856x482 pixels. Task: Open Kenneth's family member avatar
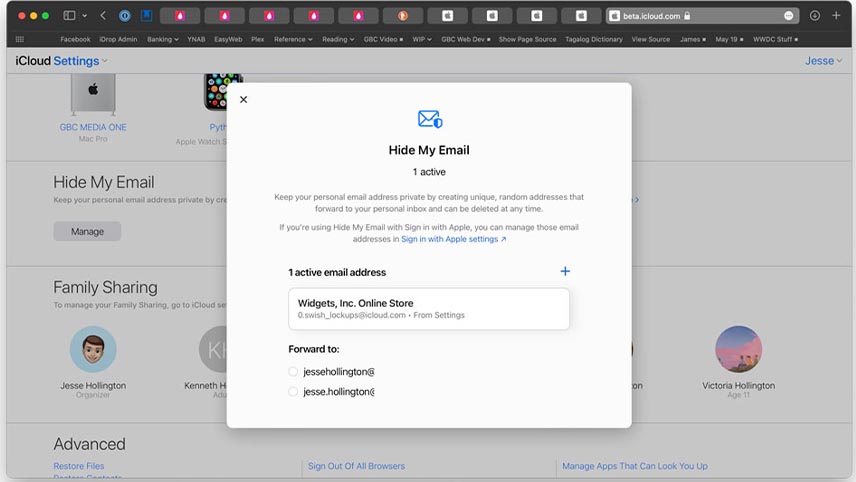[x=213, y=349]
